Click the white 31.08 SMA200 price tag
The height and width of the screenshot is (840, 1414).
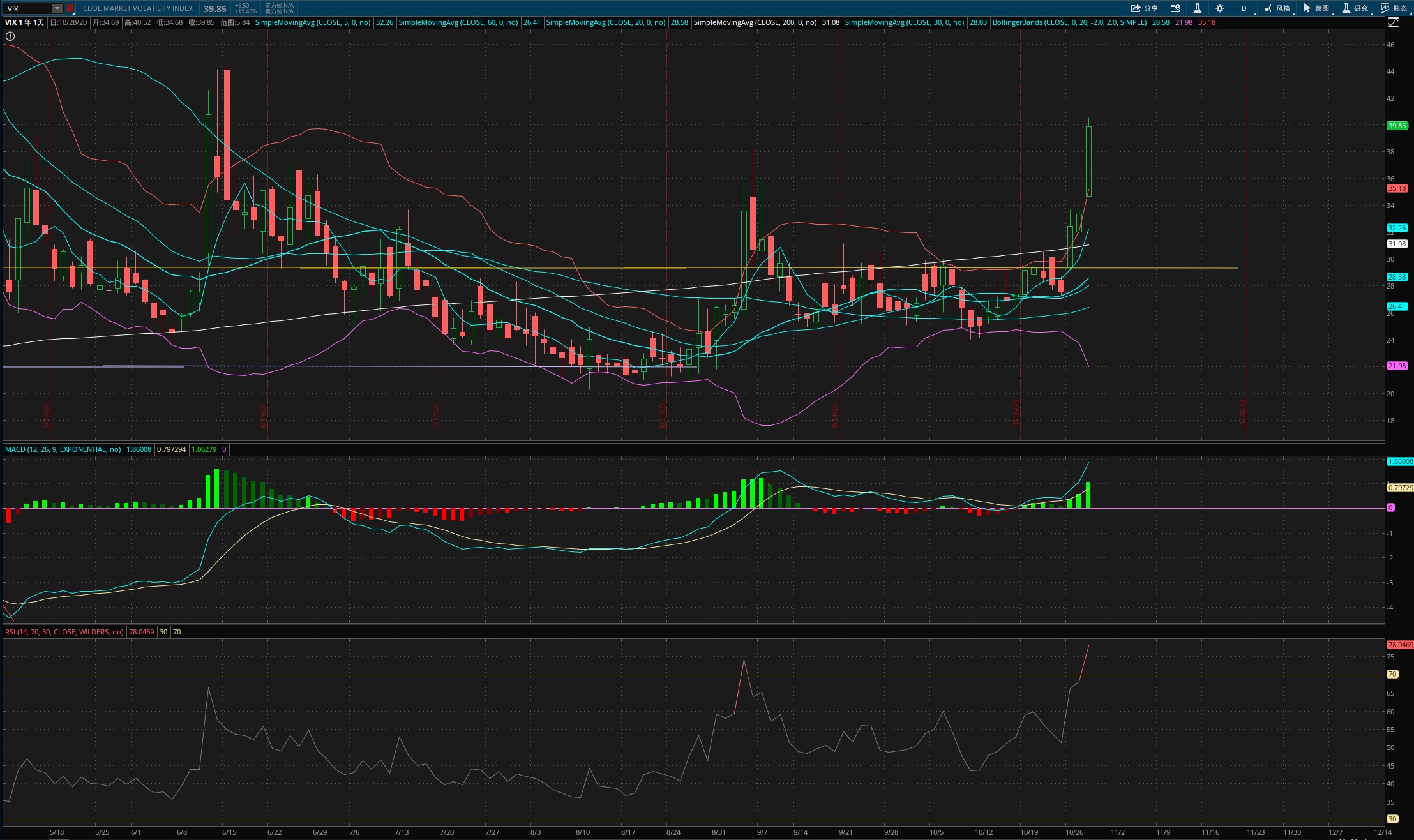1397,244
